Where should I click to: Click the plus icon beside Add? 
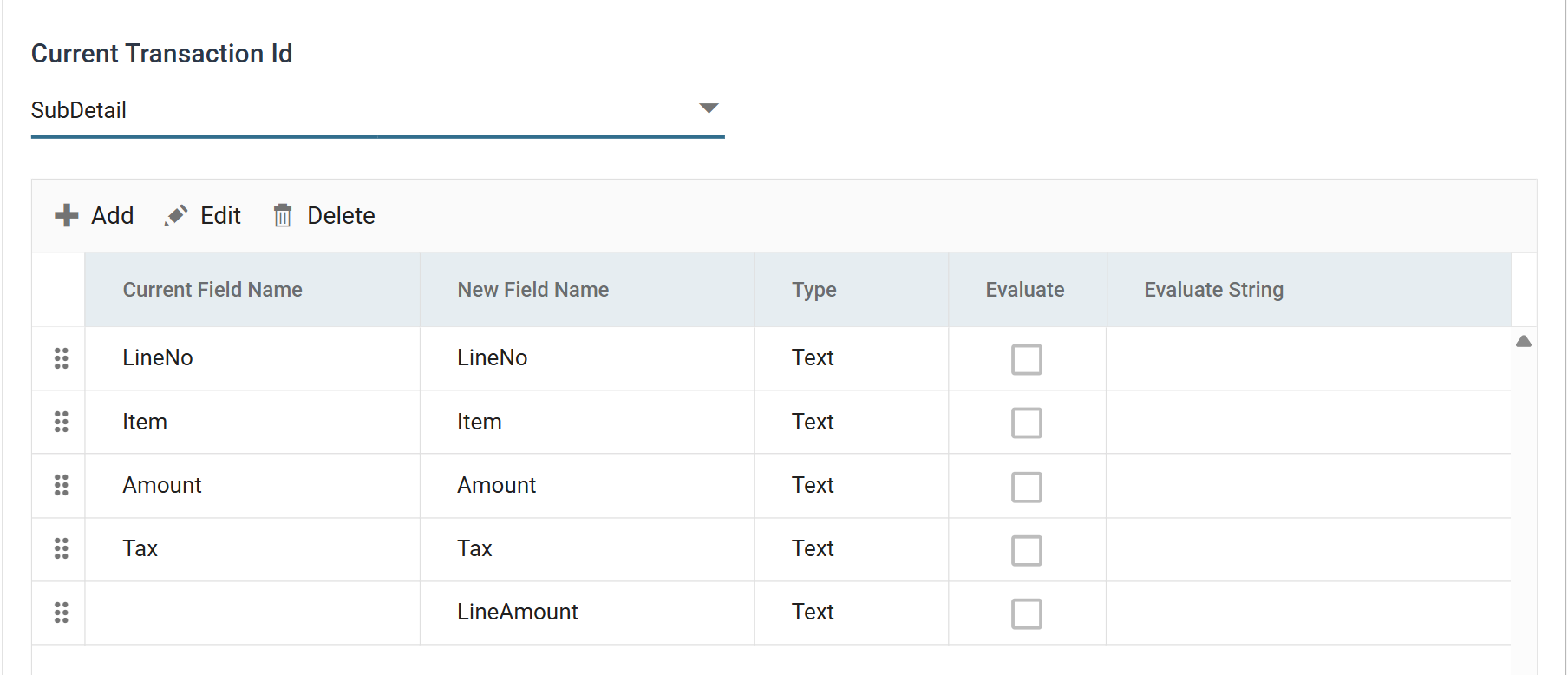click(x=67, y=215)
